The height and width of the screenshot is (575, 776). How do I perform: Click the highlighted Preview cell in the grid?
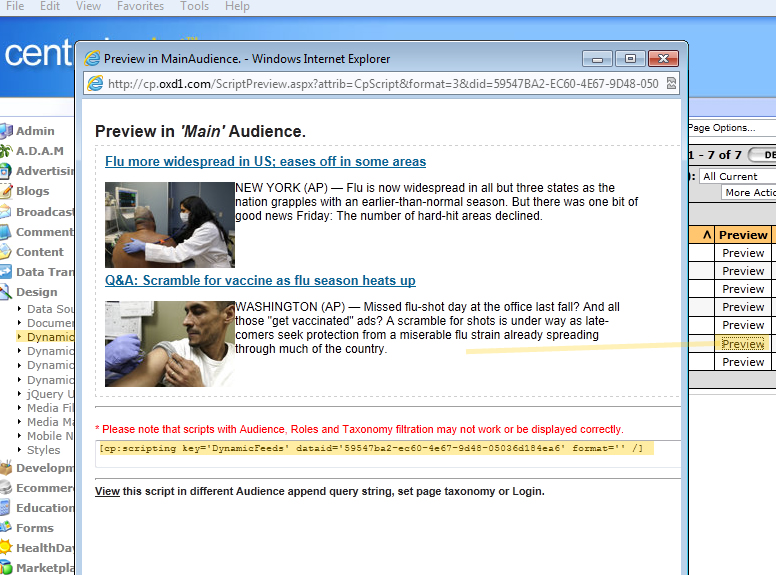click(x=743, y=344)
